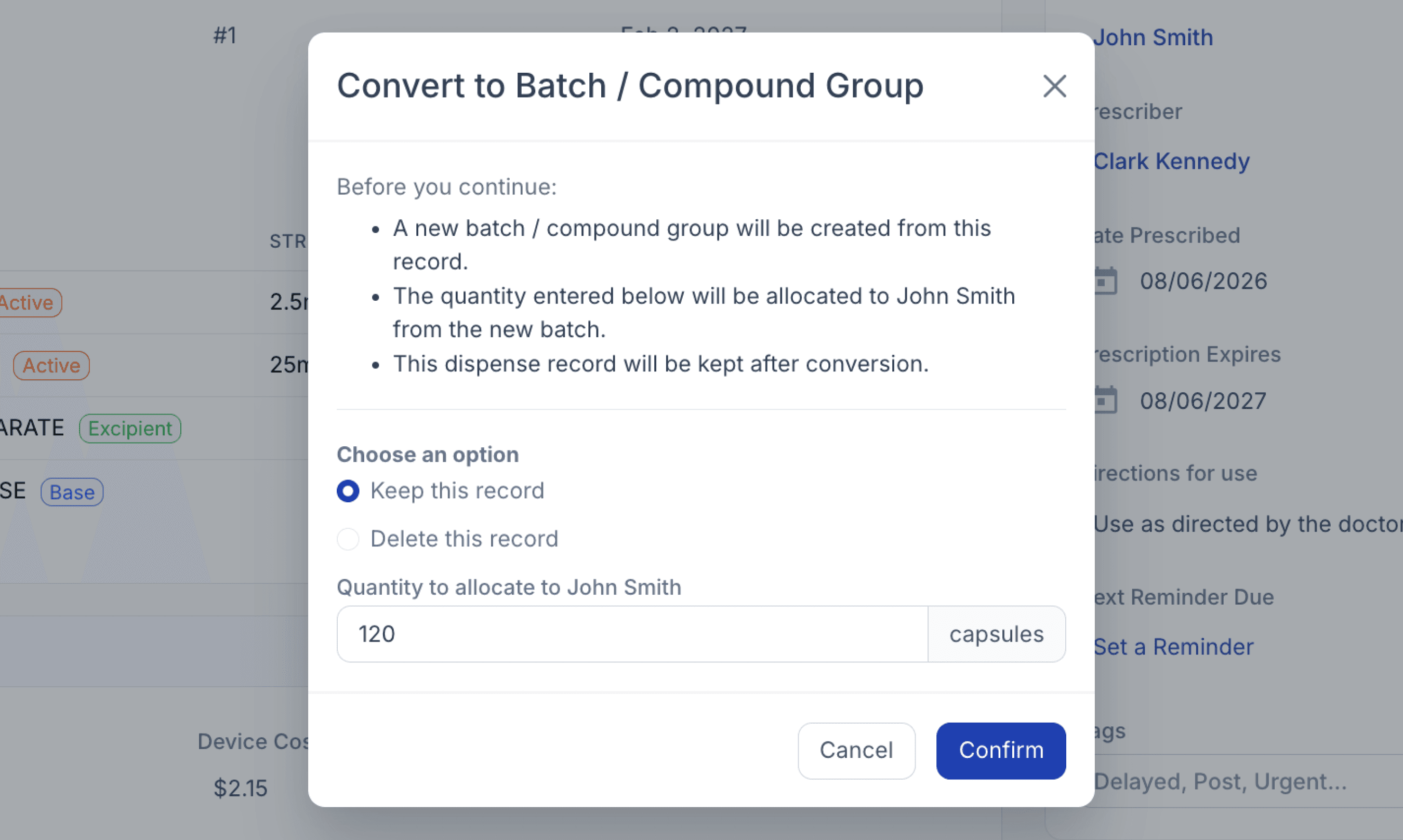Viewport: 1403px width, 840px height.
Task: Click the 08/06/2027 expiry date field
Action: coord(1203,401)
